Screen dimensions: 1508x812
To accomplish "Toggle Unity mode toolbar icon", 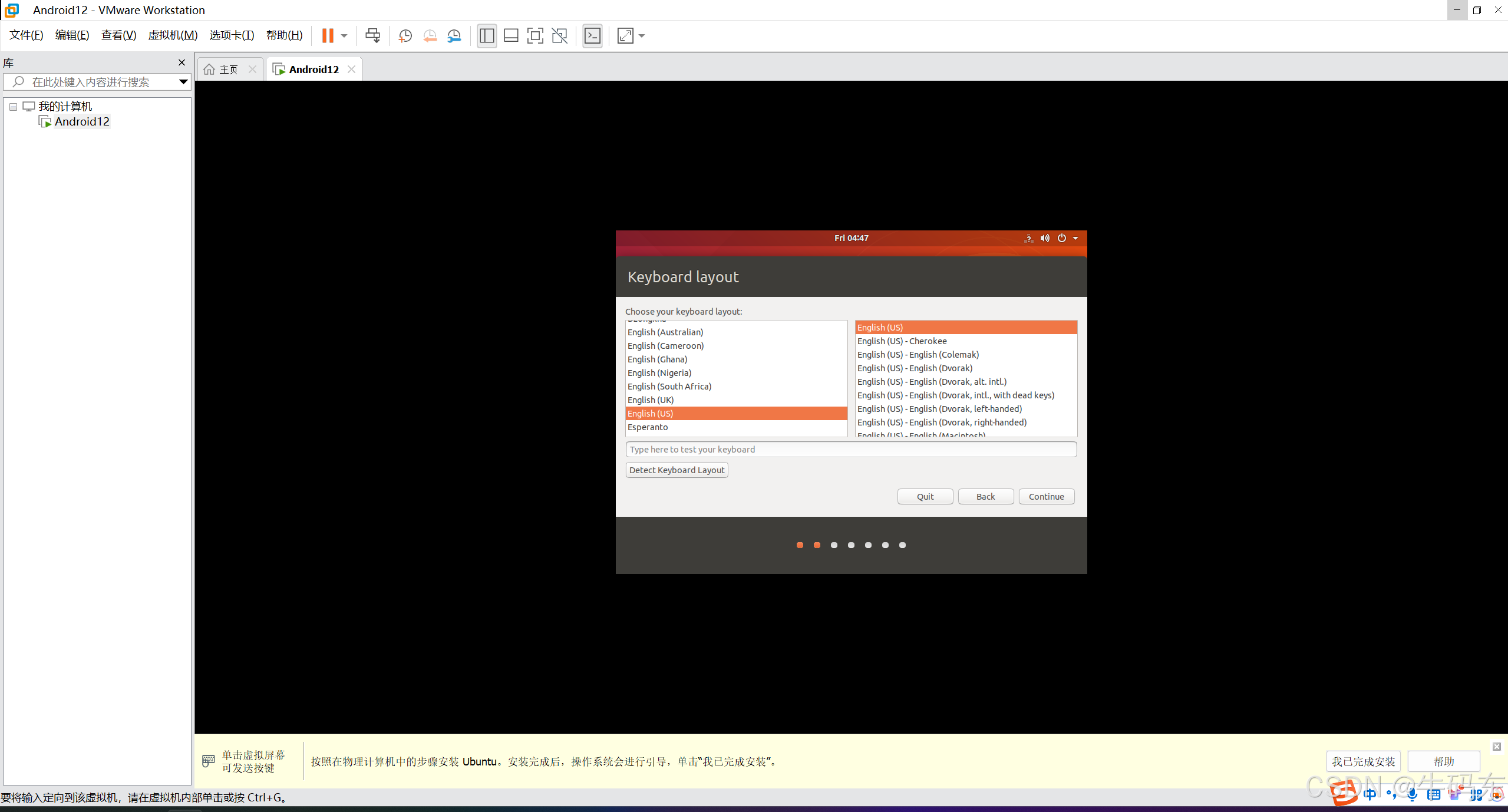I will tap(559, 36).
